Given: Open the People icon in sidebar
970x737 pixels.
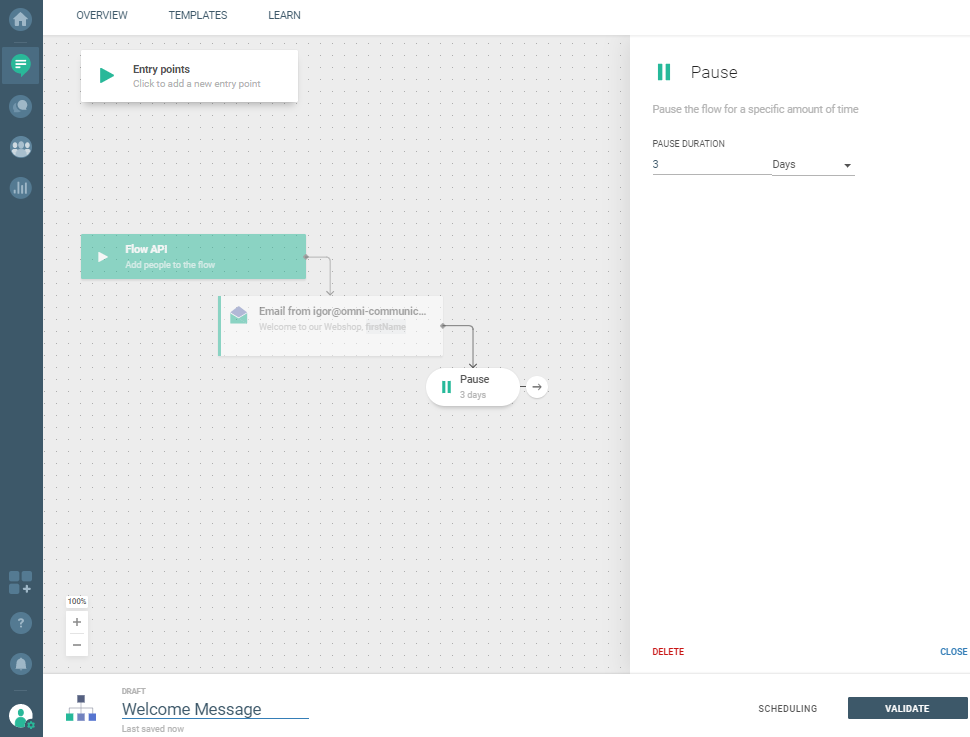Looking at the screenshot, I should [21, 146].
